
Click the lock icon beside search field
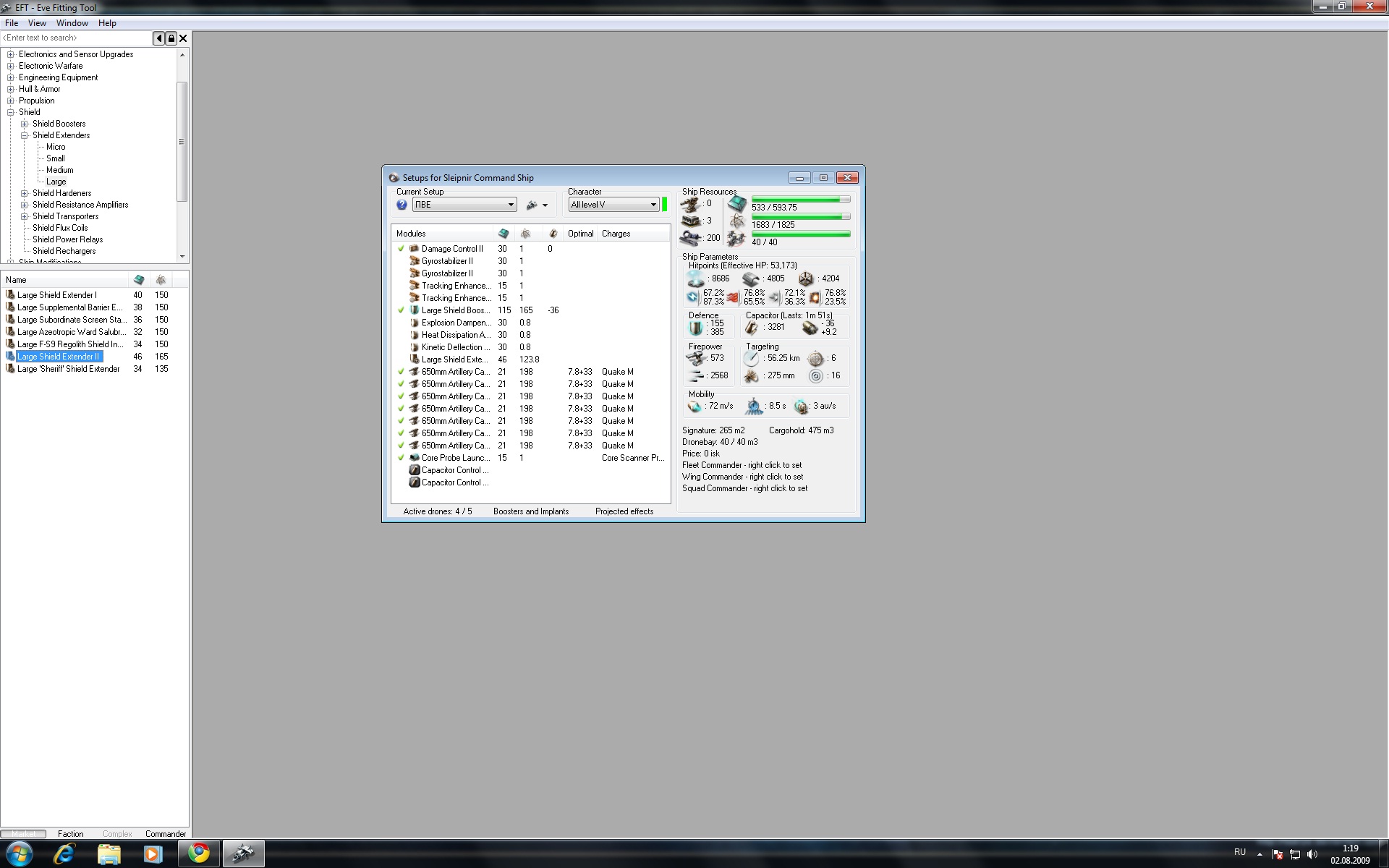(x=171, y=38)
